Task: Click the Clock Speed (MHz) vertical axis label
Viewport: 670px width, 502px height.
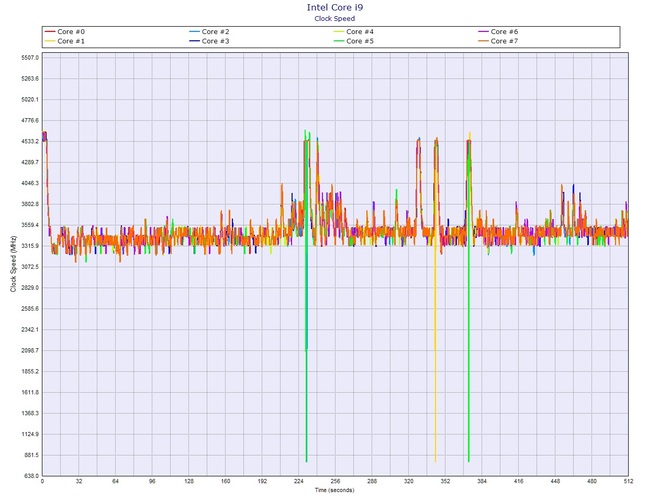Action: [x=12, y=266]
